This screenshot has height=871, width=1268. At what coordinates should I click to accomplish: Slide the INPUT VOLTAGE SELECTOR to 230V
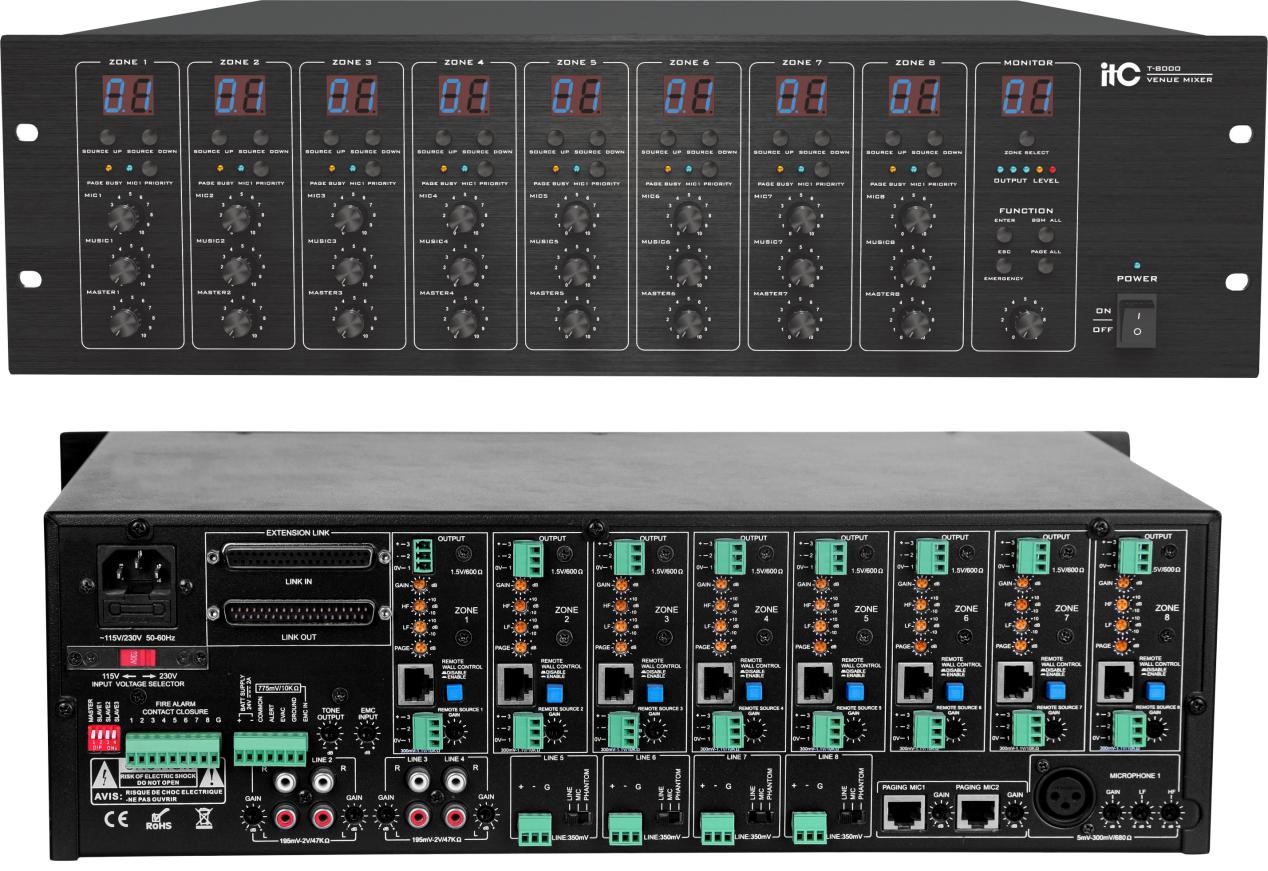[x=151, y=659]
